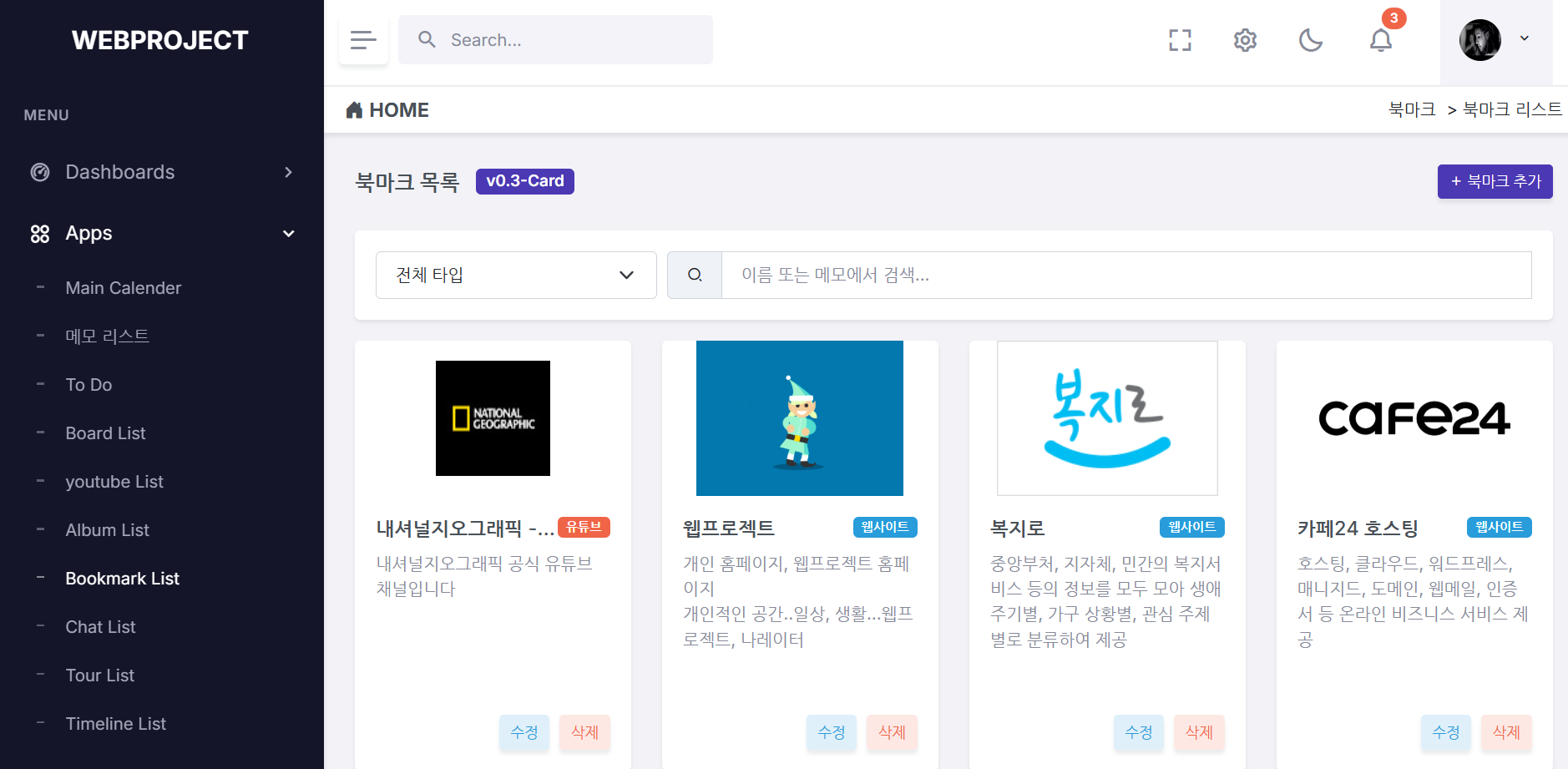Screen dimensions: 1568x769
Task: Open Chat List
Action: [x=101, y=627]
